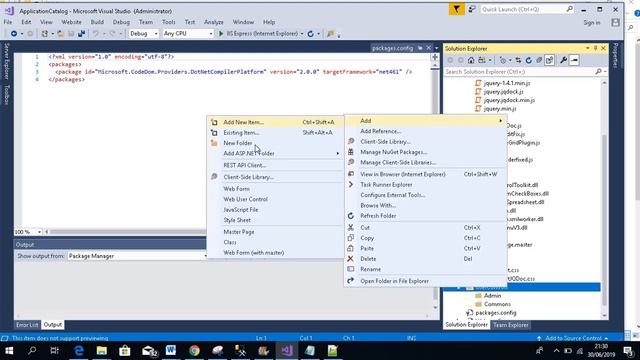Open Microsoft Edge from the taskbar

click(78, 351)
